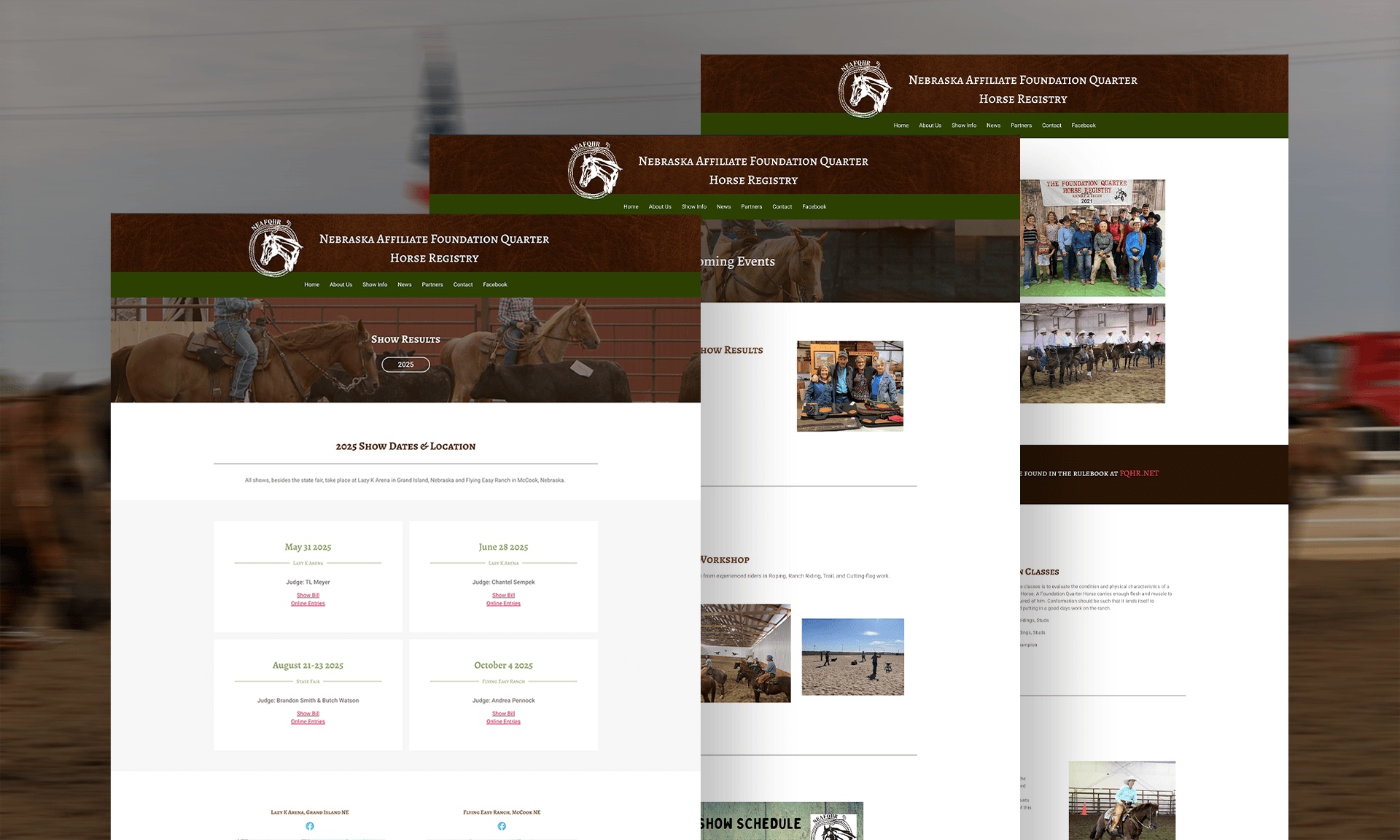Go to Show Info on the back page menu

point(964,125)
